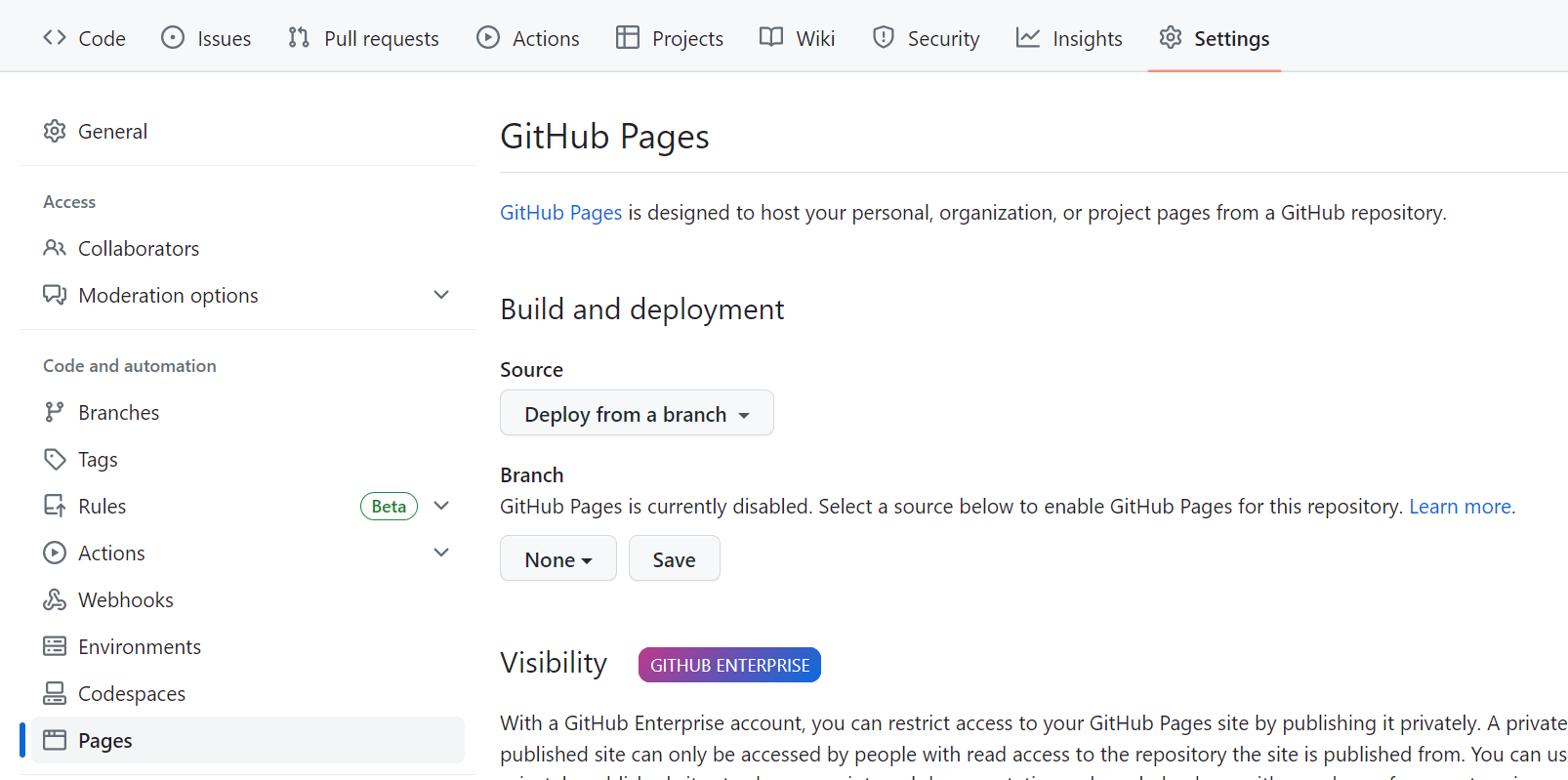This screenshot has width=1568, height=780.
Task: Click the Settings gear icon in top navigation
Action: coord(1171,38)
